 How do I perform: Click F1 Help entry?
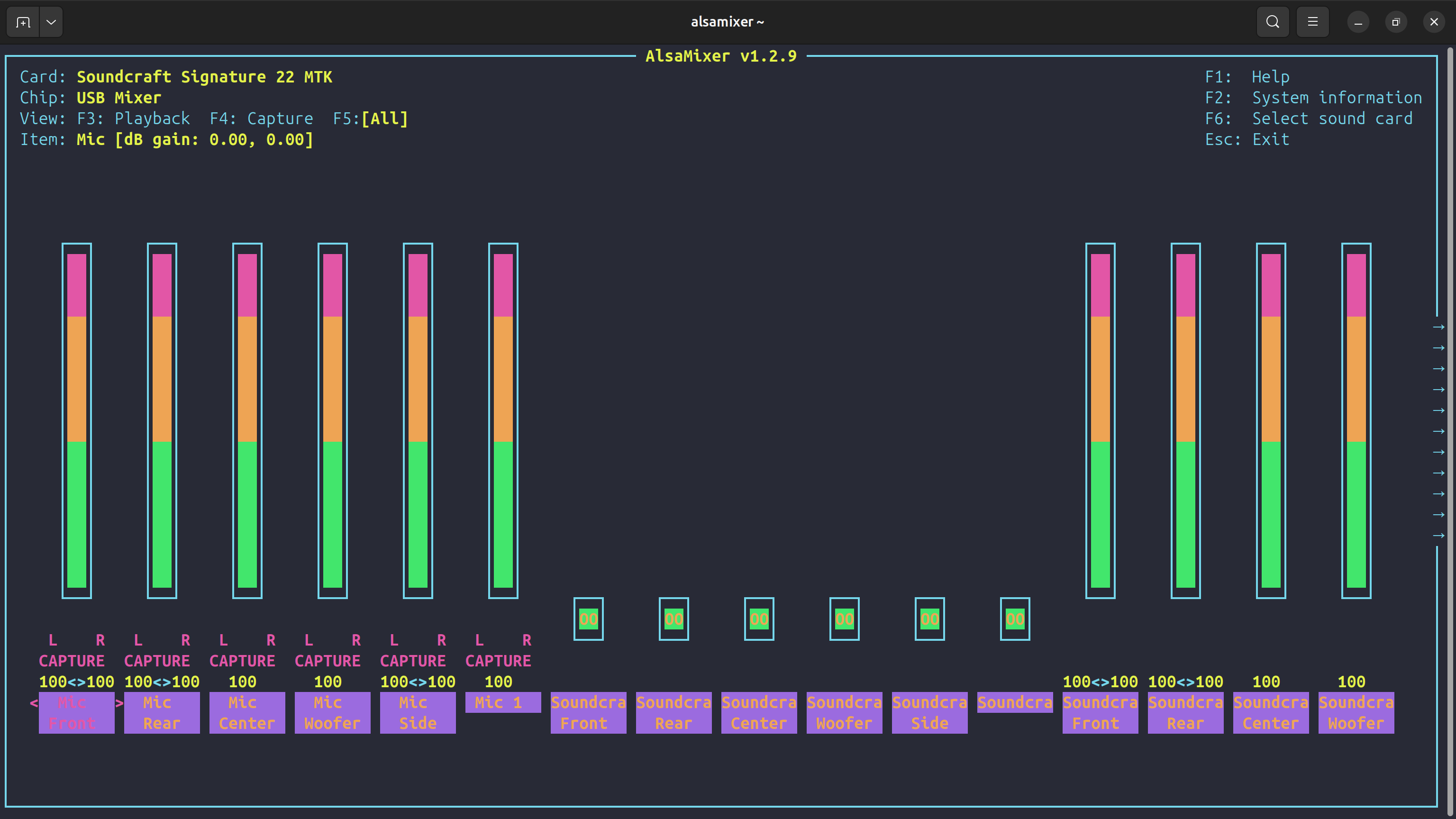click(1247, 77)
